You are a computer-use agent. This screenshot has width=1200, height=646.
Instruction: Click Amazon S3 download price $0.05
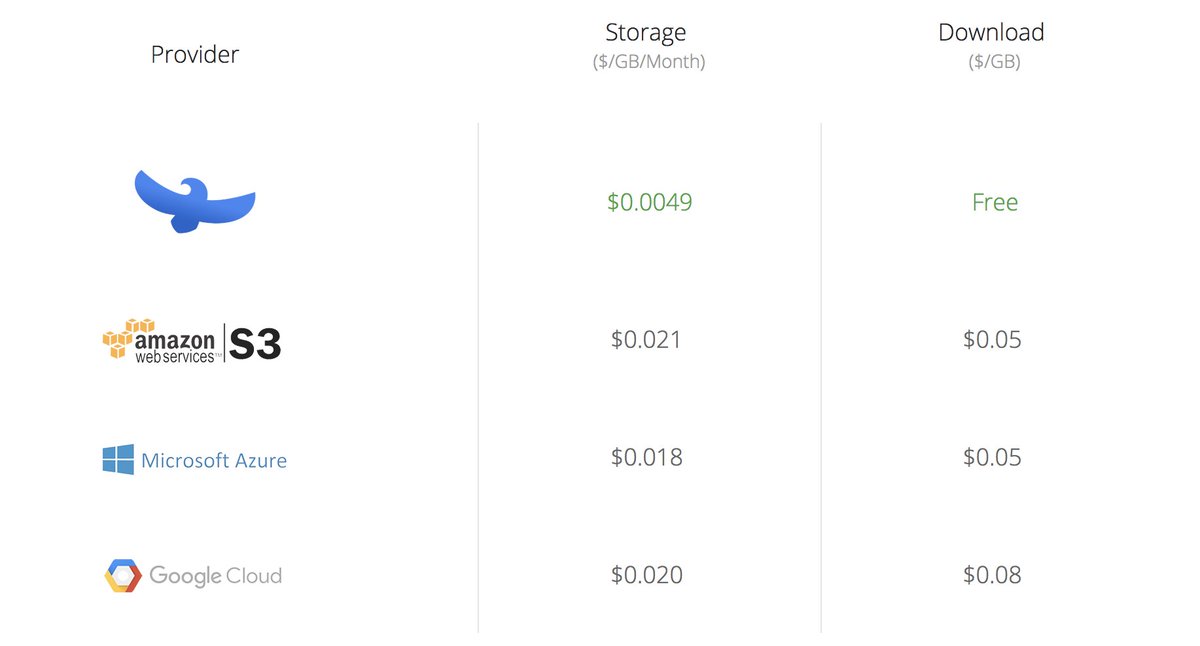click(992, 340)
